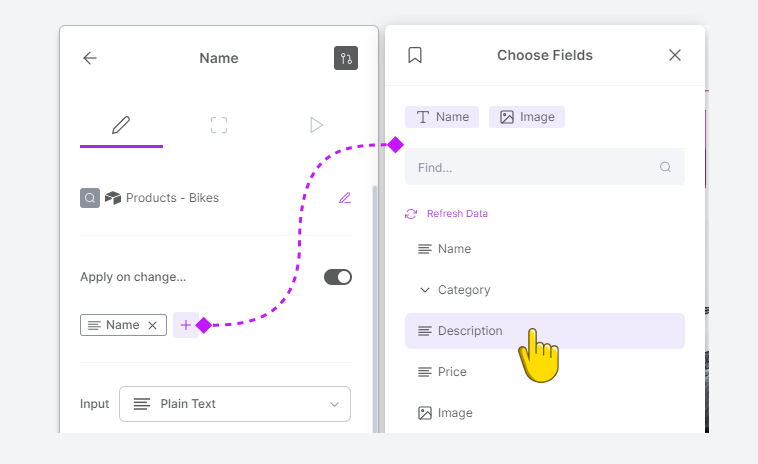Click the magnifier icon in the Find box
The height and width of the screenshot is (464, 758).
point(665,167)
